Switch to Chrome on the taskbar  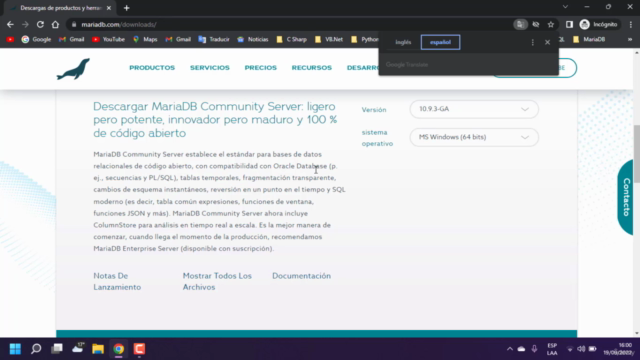(119, 349)
